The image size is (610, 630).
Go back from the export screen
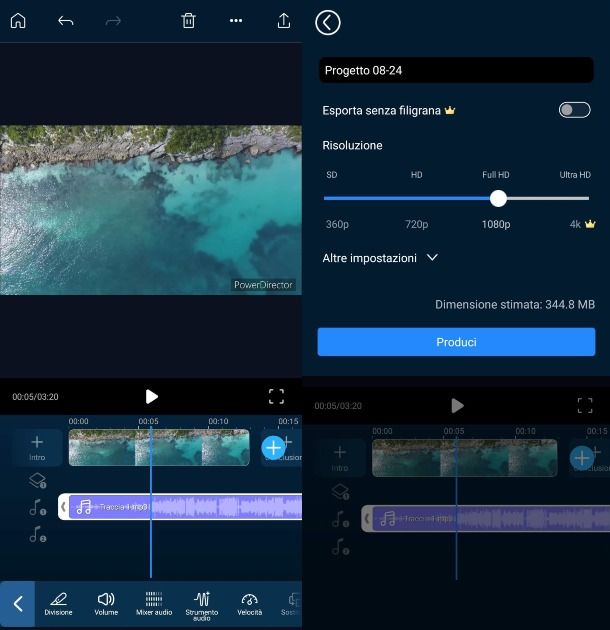pyautogui.click(x=328, y=22)
